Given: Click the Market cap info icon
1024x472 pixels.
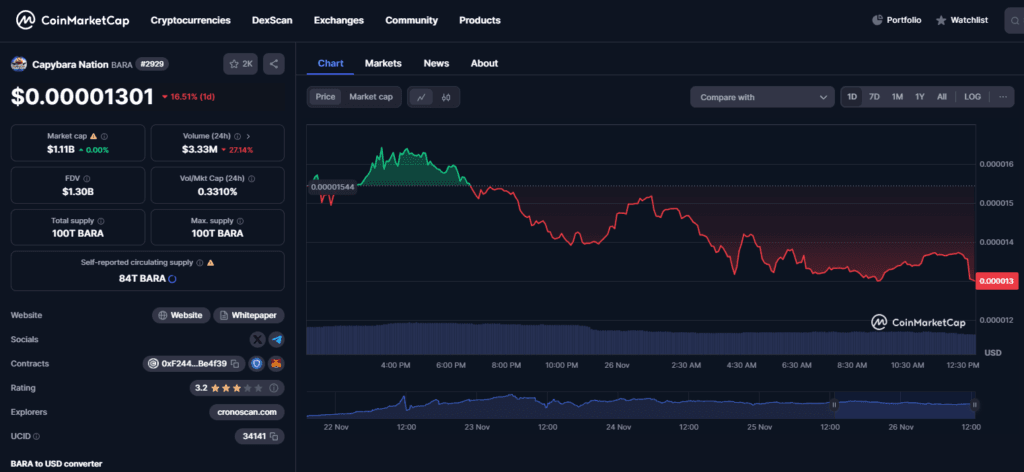Looking at the screenshot, I should click(104, 136).
